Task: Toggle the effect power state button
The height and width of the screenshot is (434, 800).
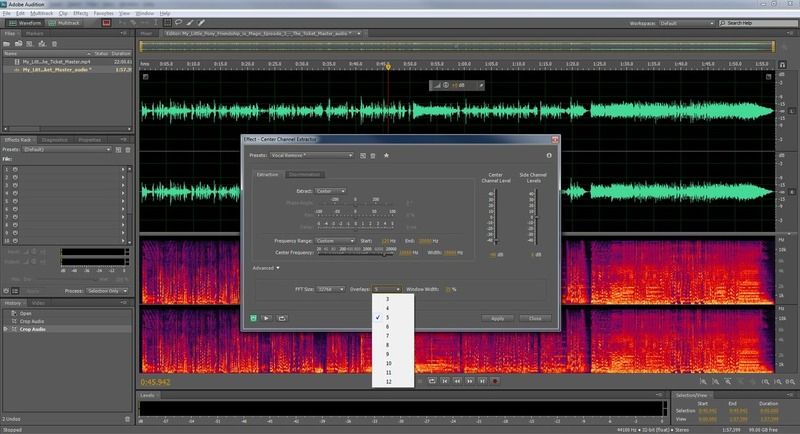Action: pyautogui.click(x=253, y=318)
